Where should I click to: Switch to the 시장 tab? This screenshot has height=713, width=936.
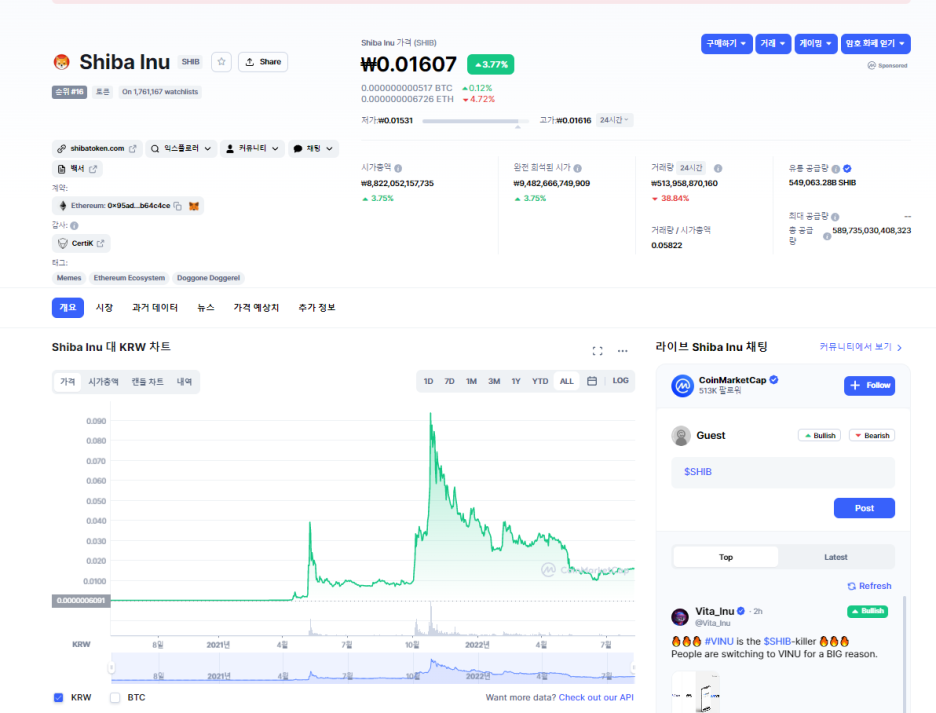(x=104, y=308)
